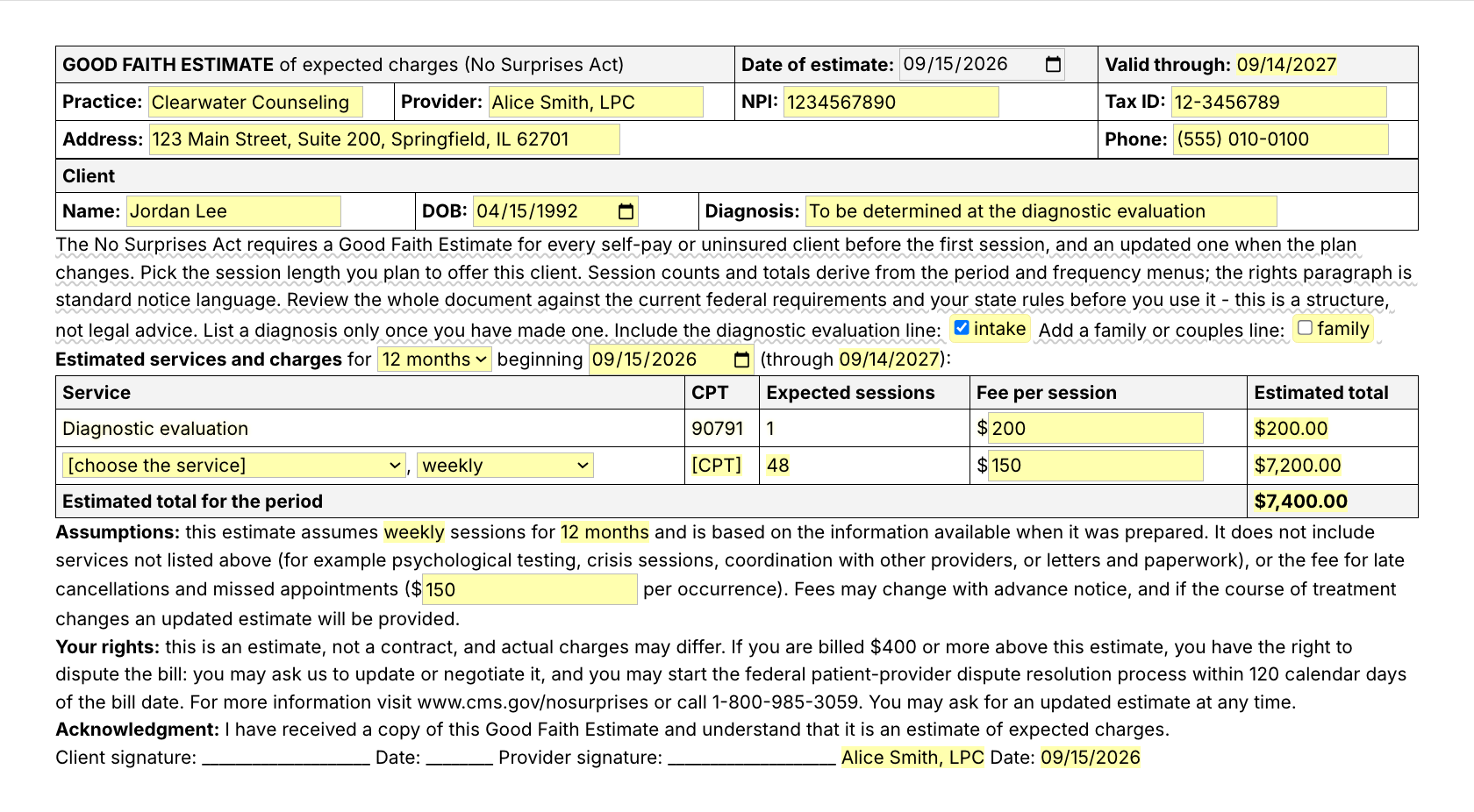Open calendar picker for Date of estimate

point(1054,64)
